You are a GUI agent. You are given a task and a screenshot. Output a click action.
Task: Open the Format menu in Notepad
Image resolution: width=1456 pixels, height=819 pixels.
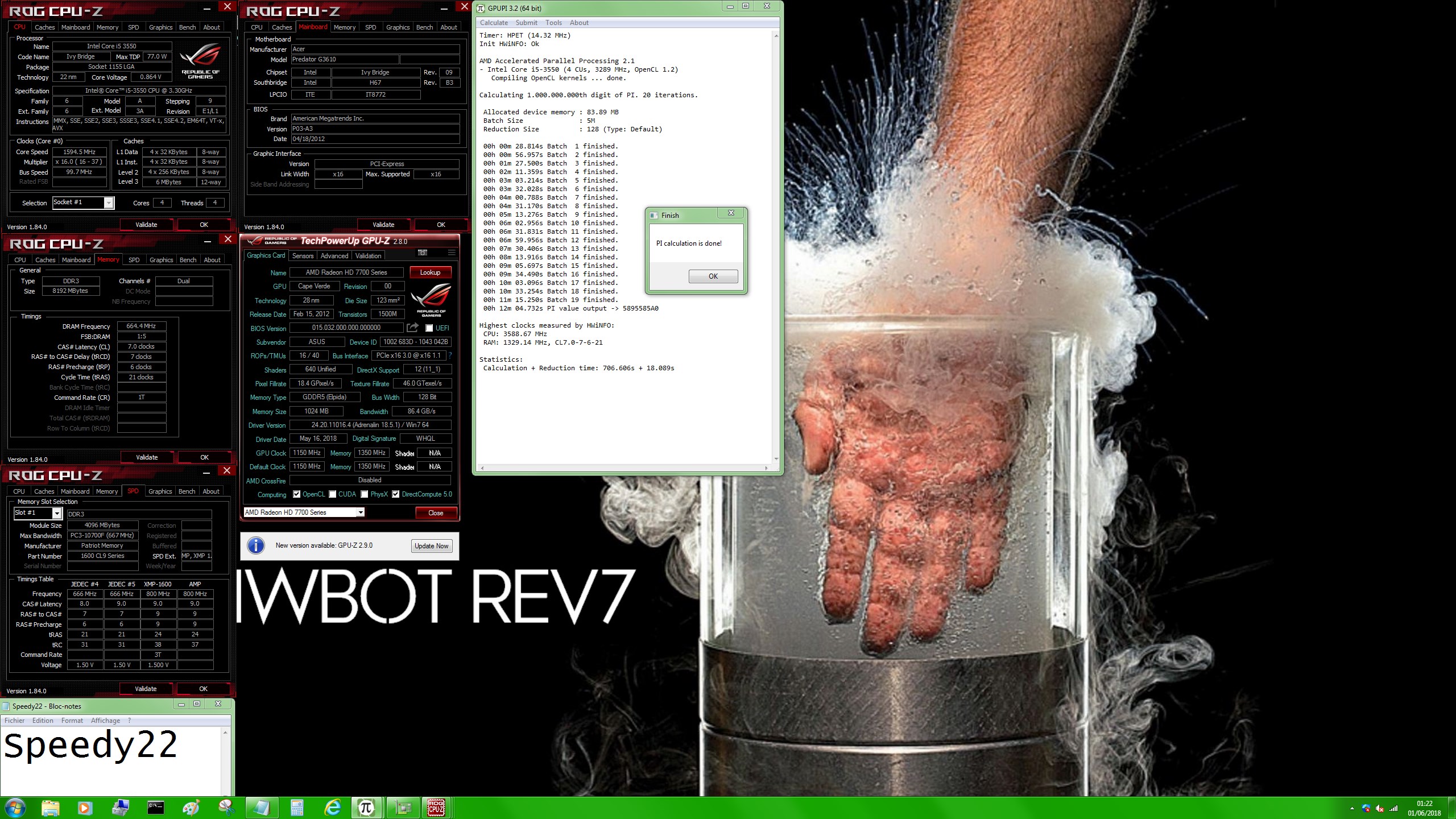(x=72, y=721)
